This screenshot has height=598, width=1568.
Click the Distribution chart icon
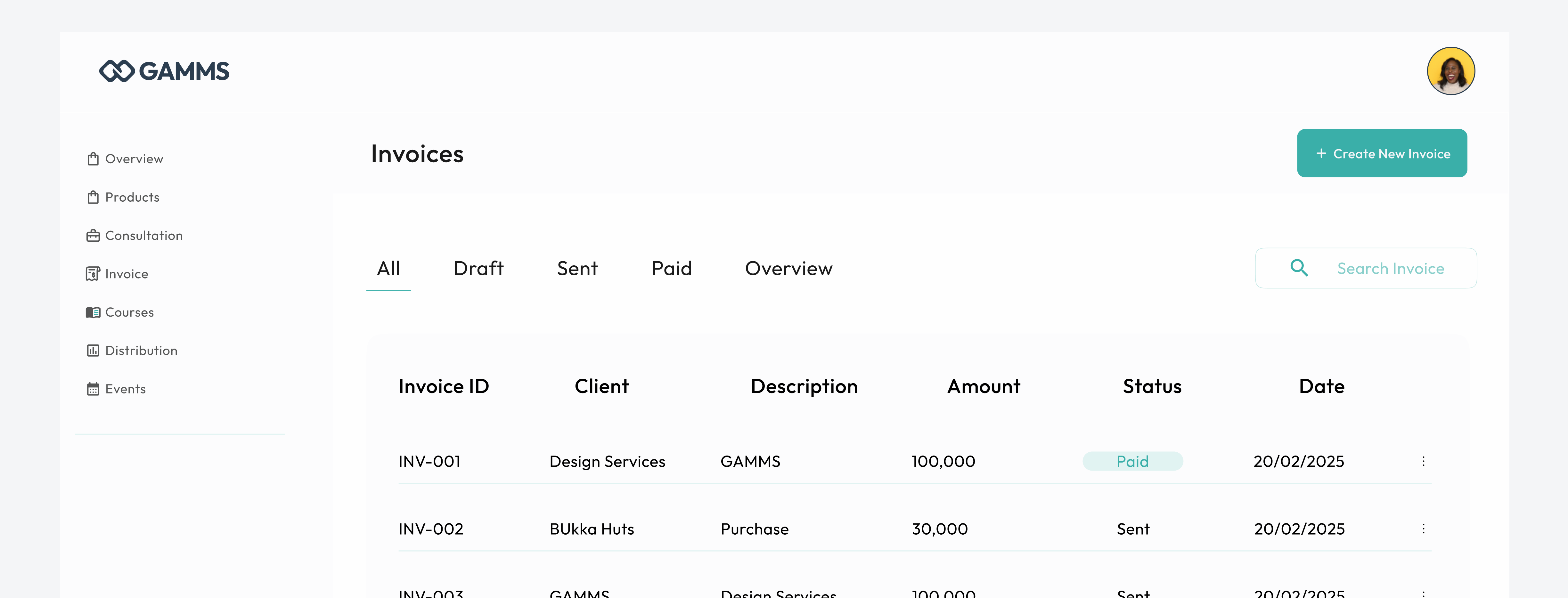pyautogui.click(x=93, y=351)
